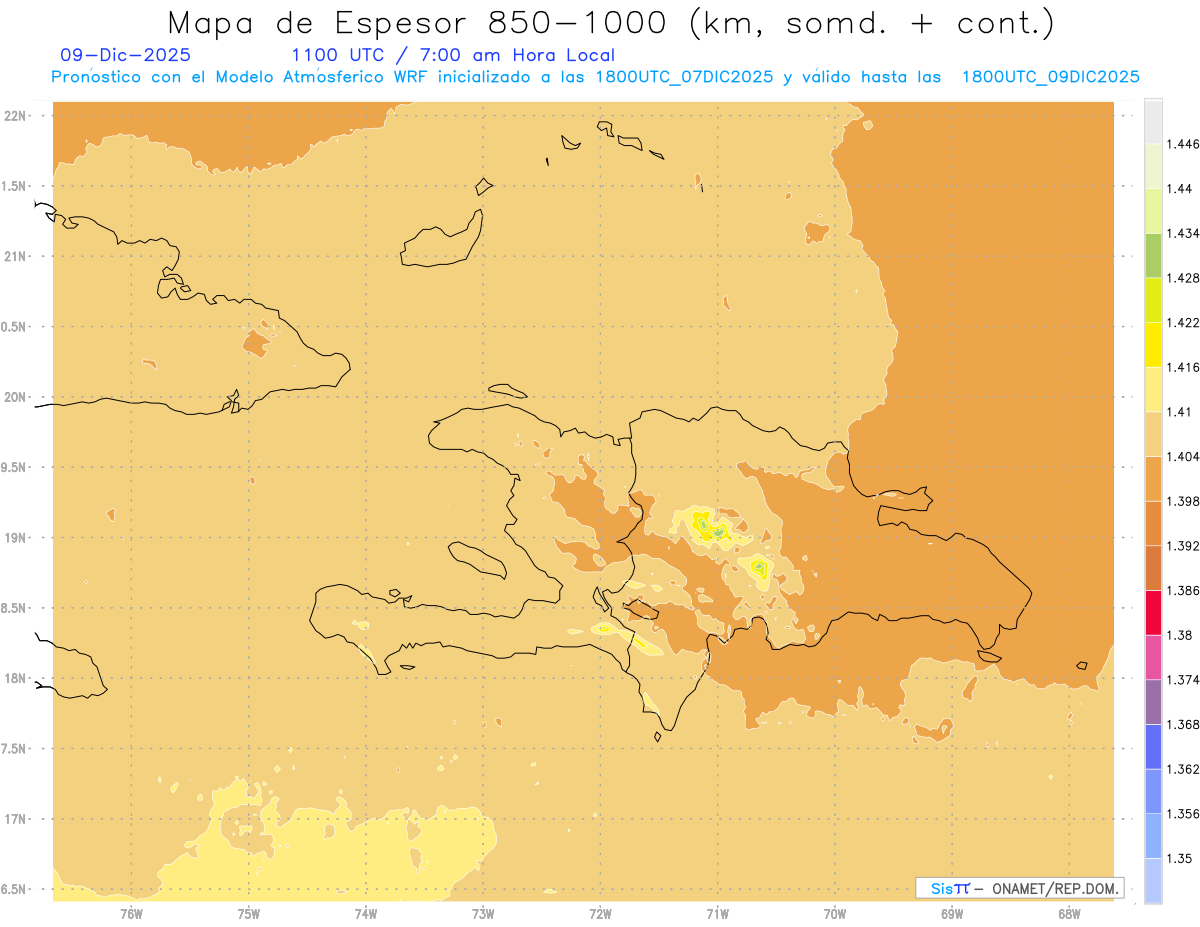Click the legend value '1.404'
The image size is (1200, 927).
pyautogui.click(x=1183, y=457)
